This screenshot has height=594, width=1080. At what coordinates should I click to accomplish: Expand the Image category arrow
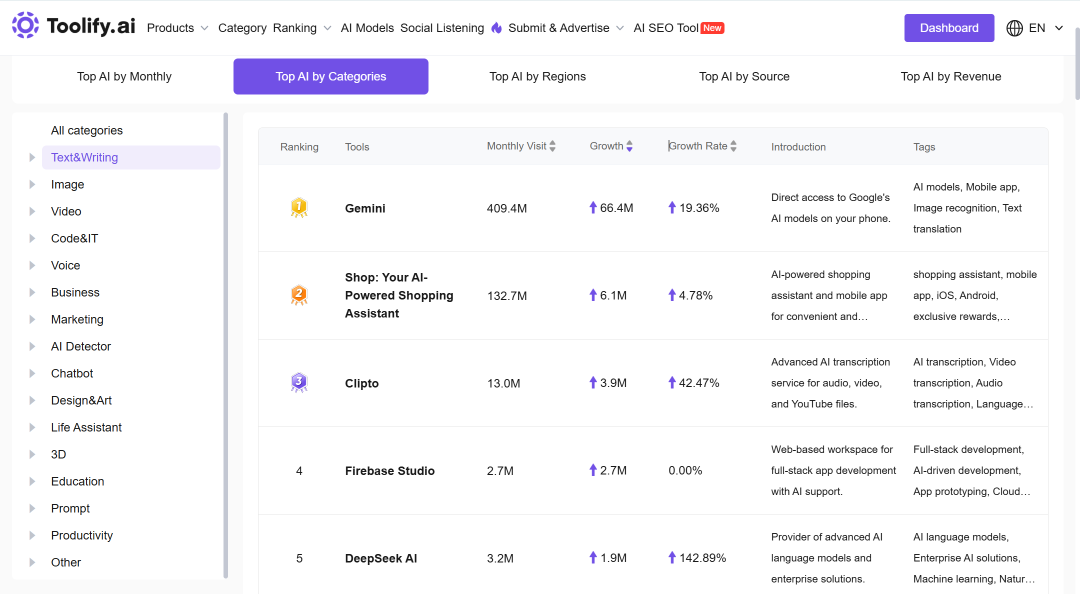coord(32,184)
